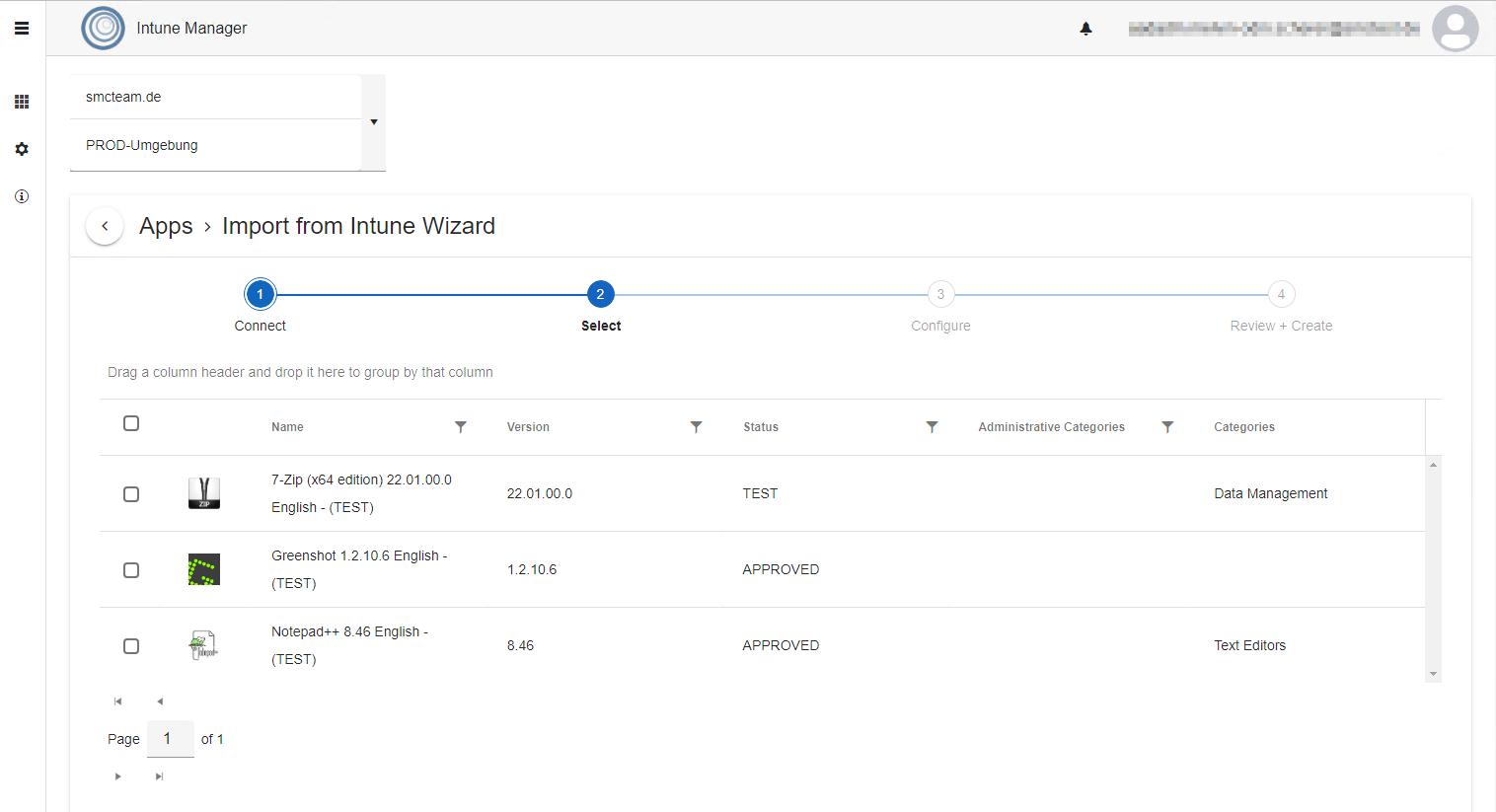The width and height of the screenshot is (1496, 812).
Task: Click the TEST status of 7-Zip
Action: [x=760, y=493]
